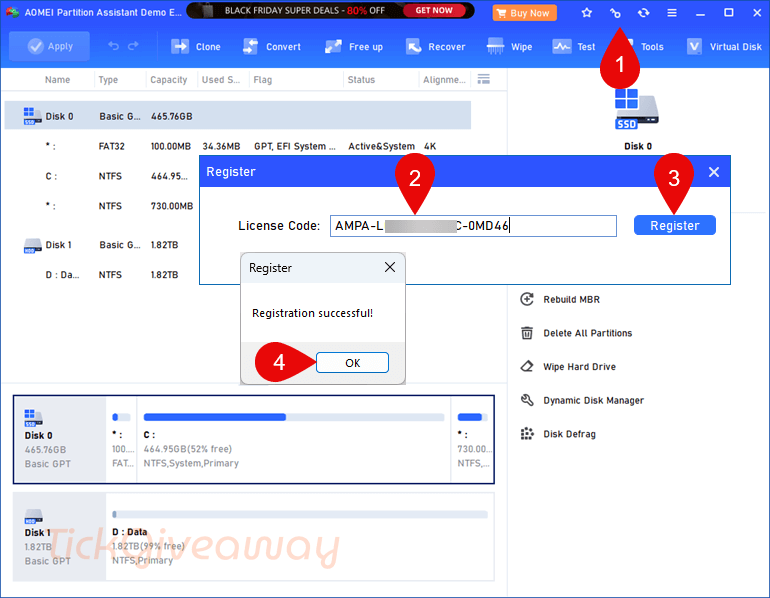
Task: Click the Disk 1 HDD icon in list row
Action: (x=32, y=245)
